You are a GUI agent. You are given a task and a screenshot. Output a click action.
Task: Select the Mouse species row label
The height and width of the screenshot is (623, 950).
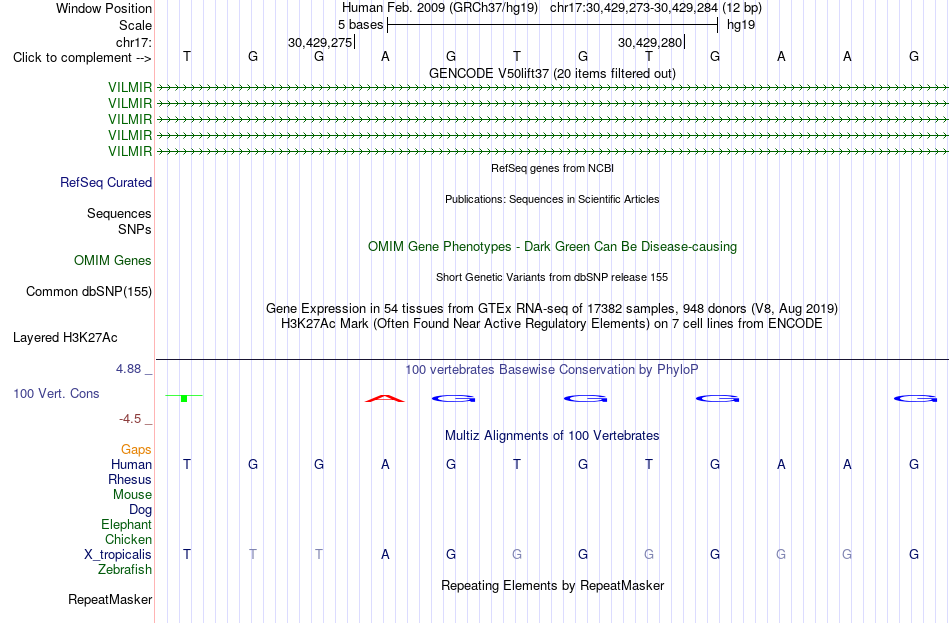tap(132, 495)
